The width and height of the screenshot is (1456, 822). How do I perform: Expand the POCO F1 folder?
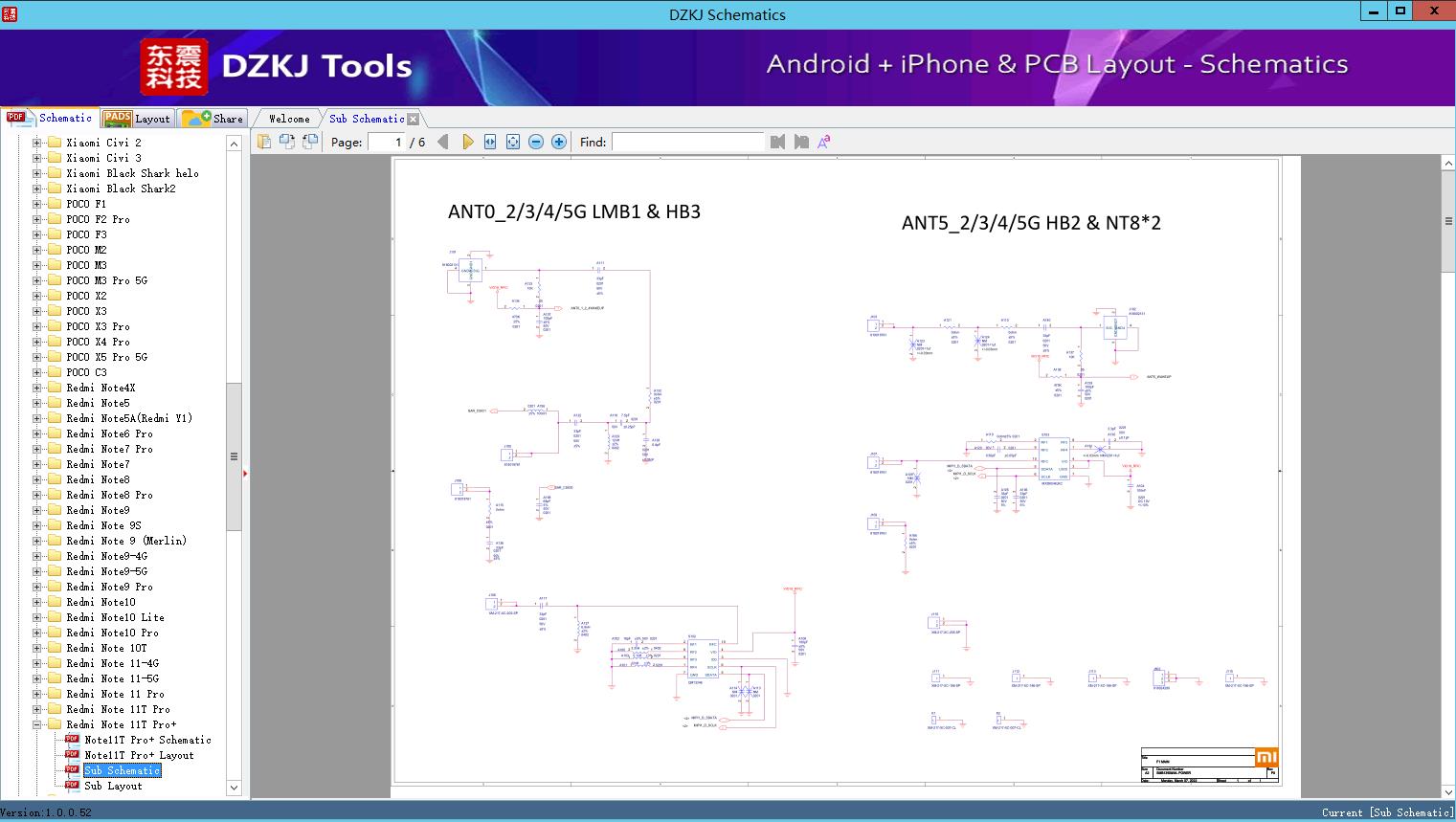tap(36, 204)
